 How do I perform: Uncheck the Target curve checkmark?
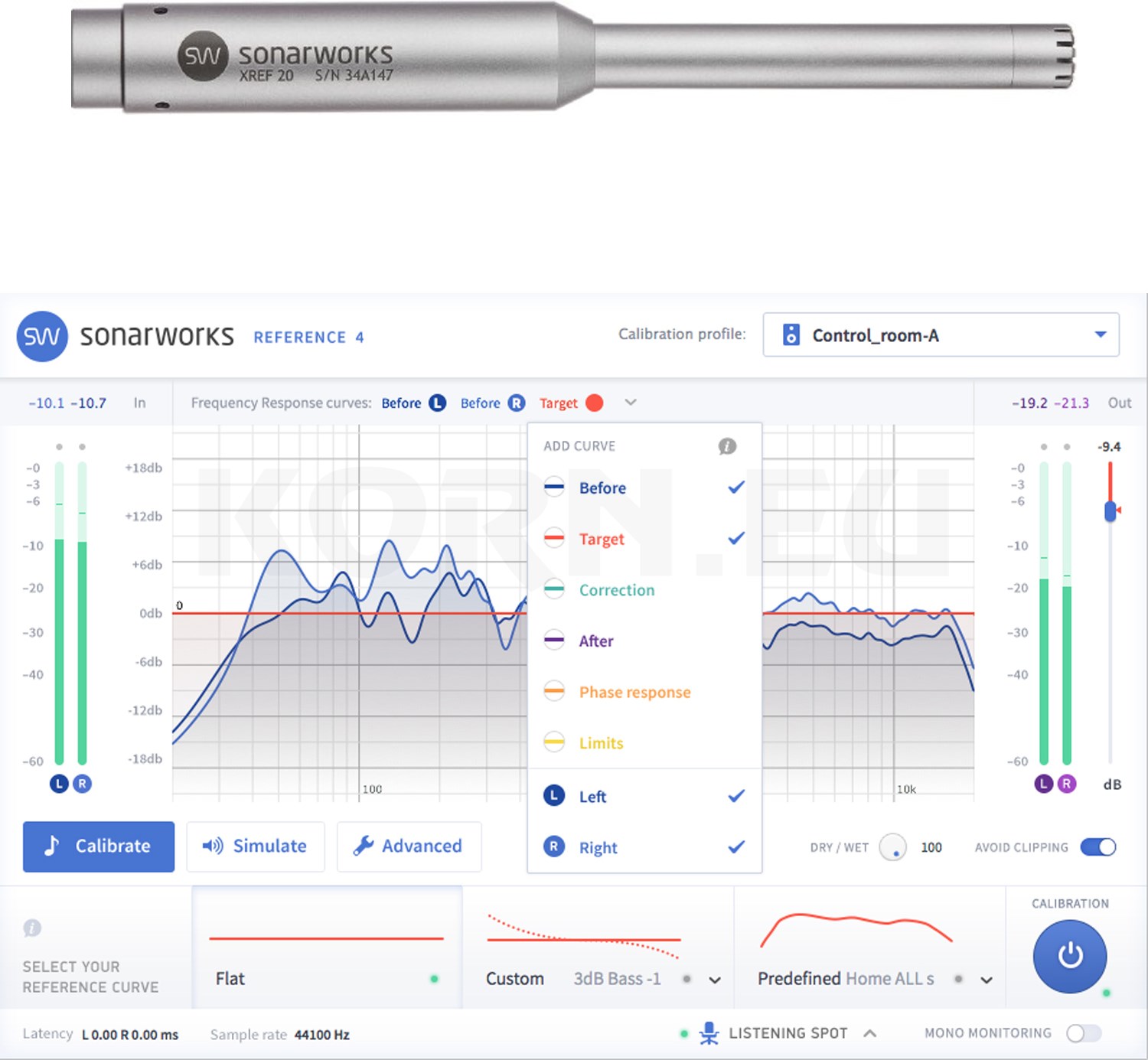pyautogui.click(x=736, y=538)
